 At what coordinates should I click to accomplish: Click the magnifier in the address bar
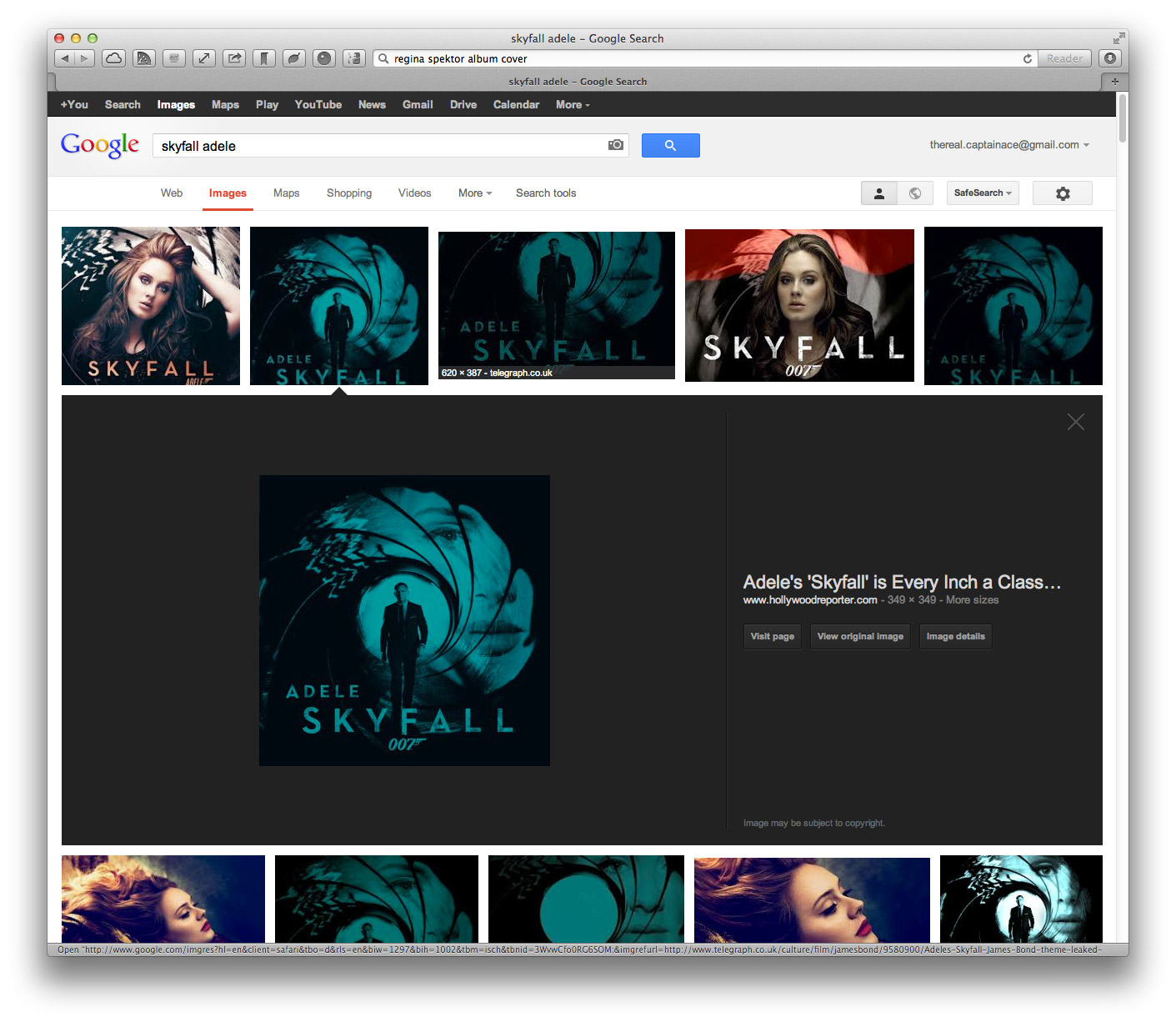click(x=383, y=58)
